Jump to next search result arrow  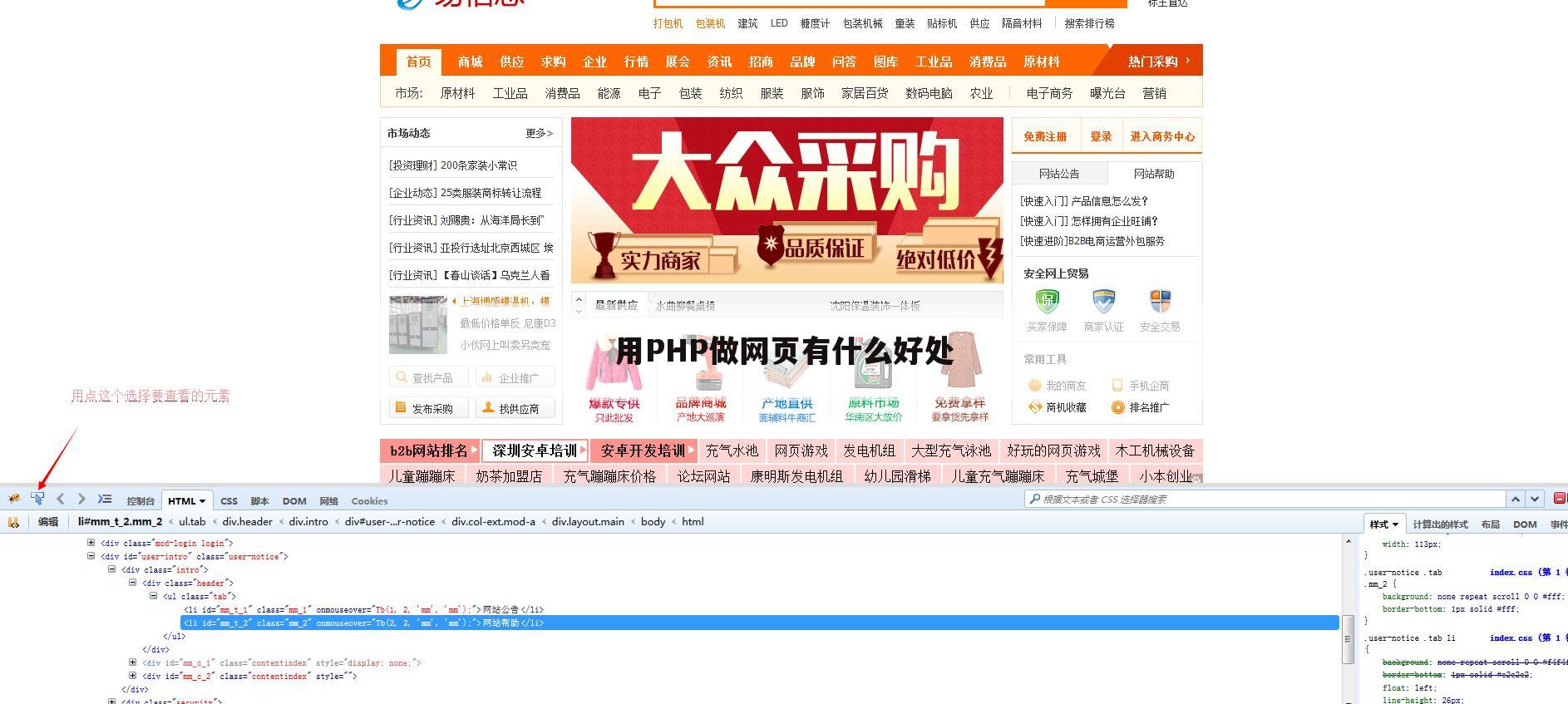pos(1535,499)
